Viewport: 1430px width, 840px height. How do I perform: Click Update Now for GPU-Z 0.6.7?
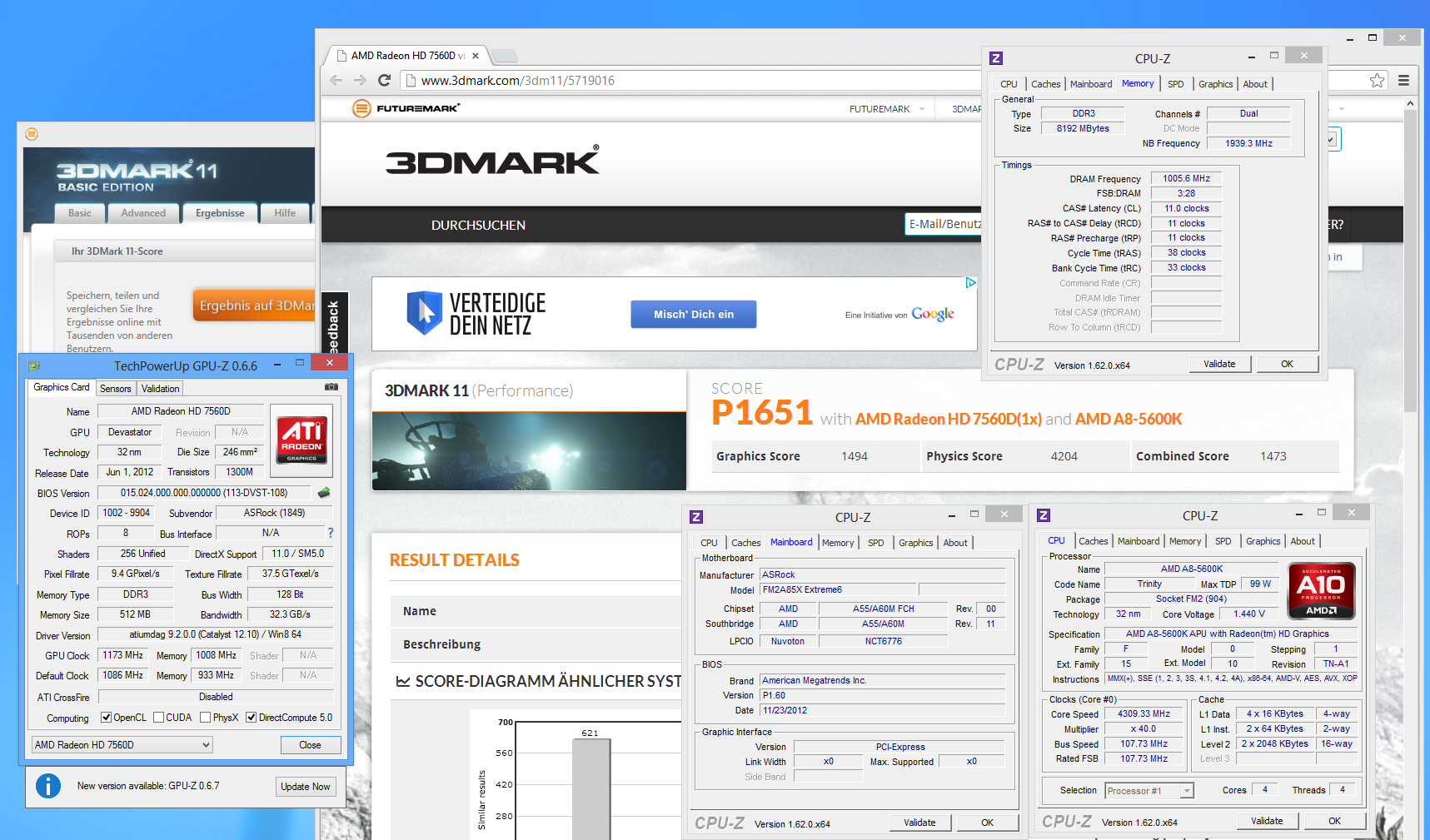coord(306,787)
